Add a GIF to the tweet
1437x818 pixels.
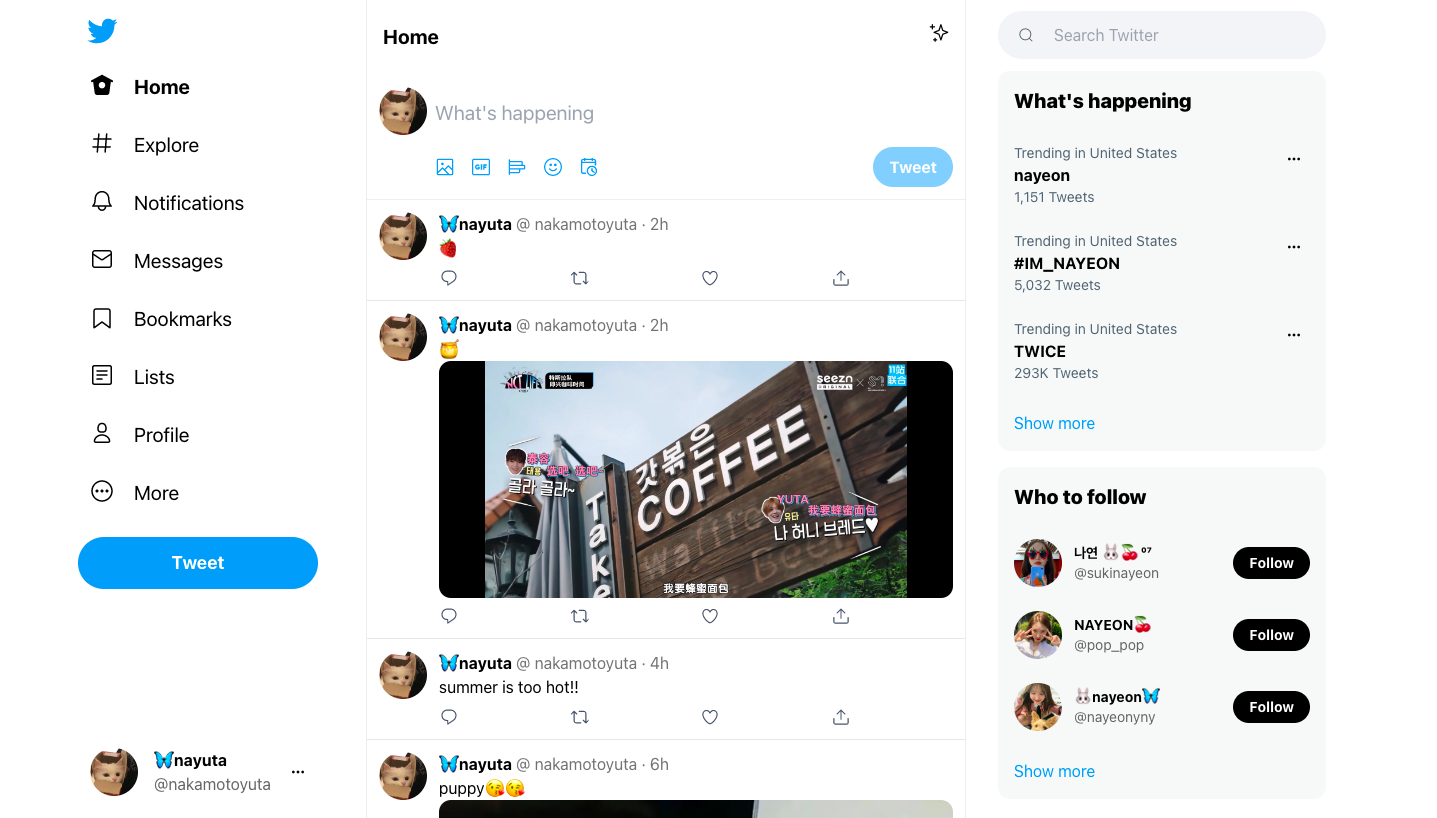click(481, 167)
